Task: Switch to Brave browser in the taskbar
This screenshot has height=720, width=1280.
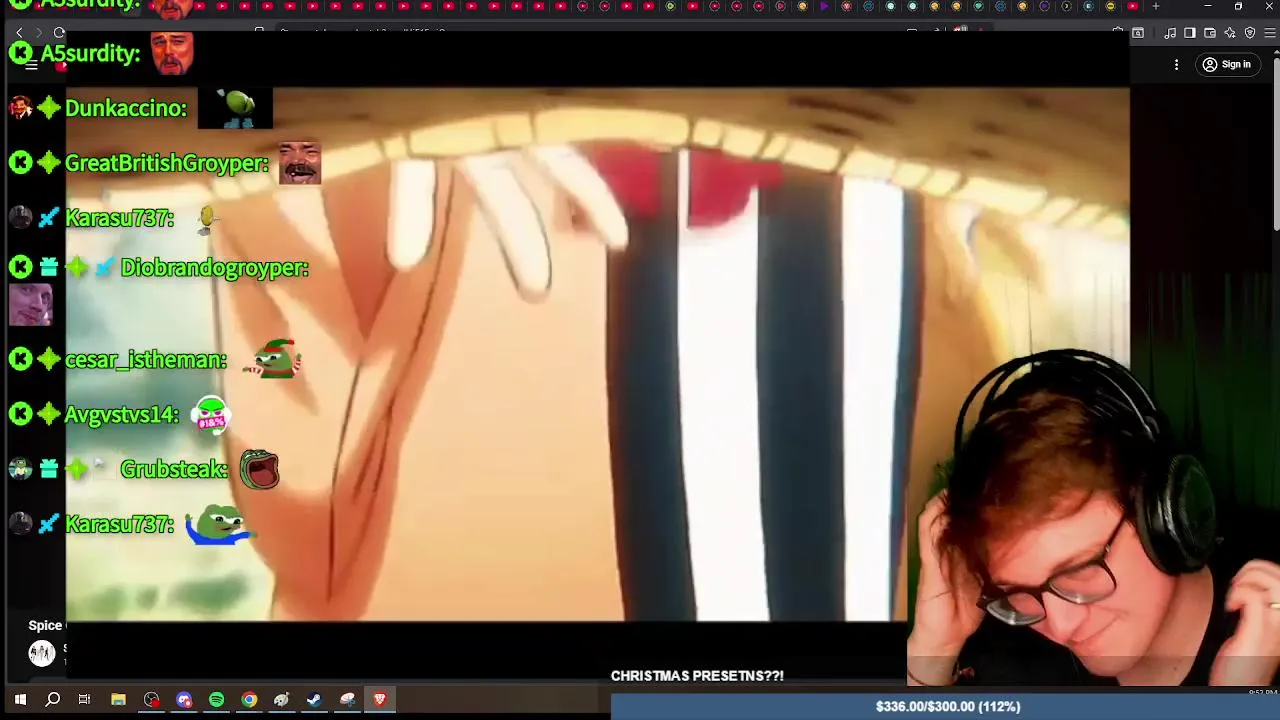Action: tap(380, 700)
